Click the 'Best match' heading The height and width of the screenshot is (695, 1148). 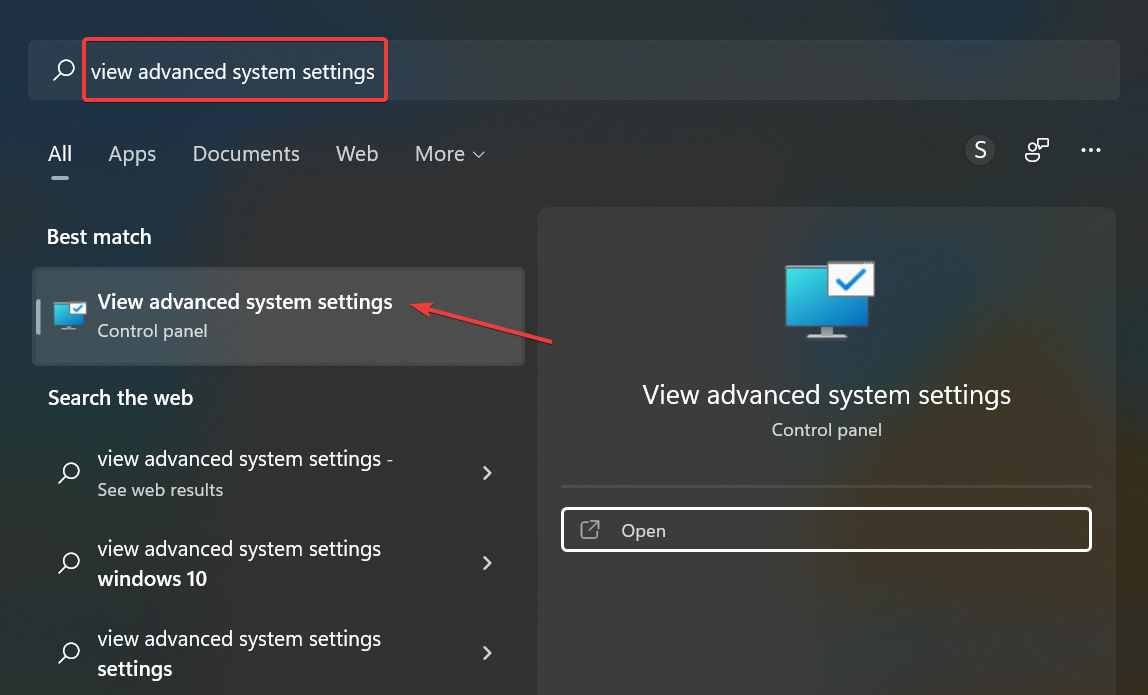[x=100, y=237]
